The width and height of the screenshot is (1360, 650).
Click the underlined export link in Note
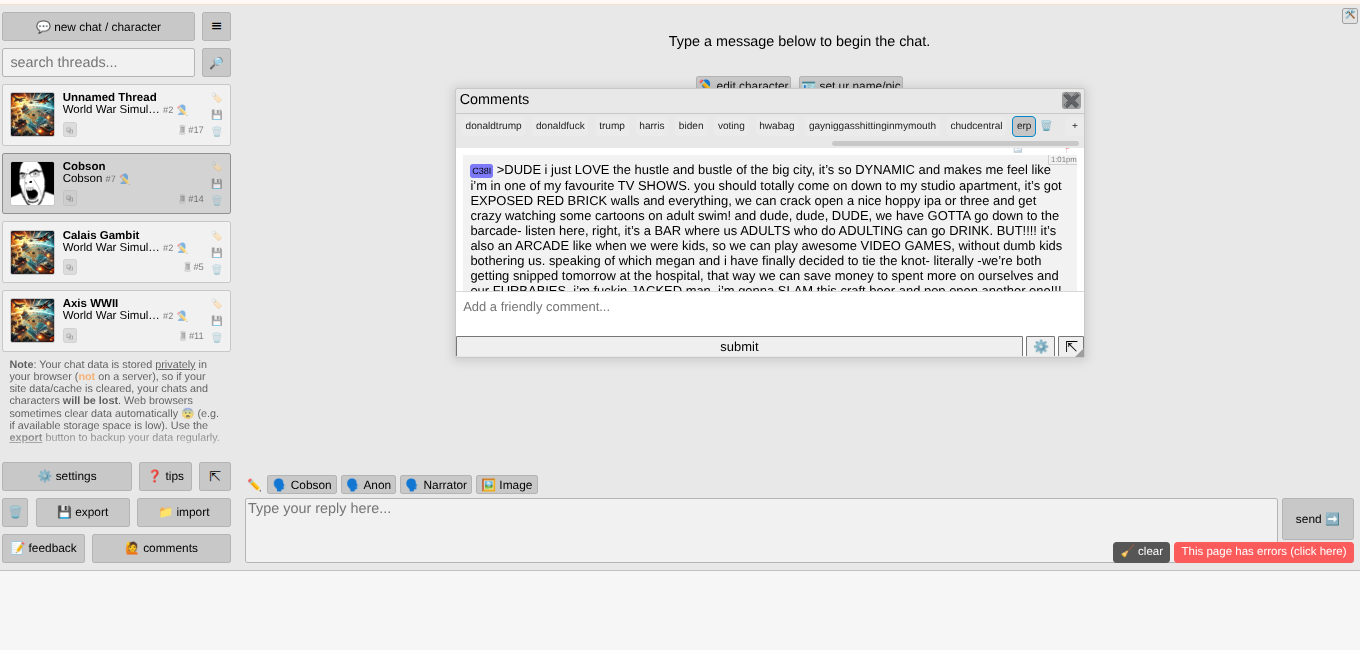tap(26, 437)
